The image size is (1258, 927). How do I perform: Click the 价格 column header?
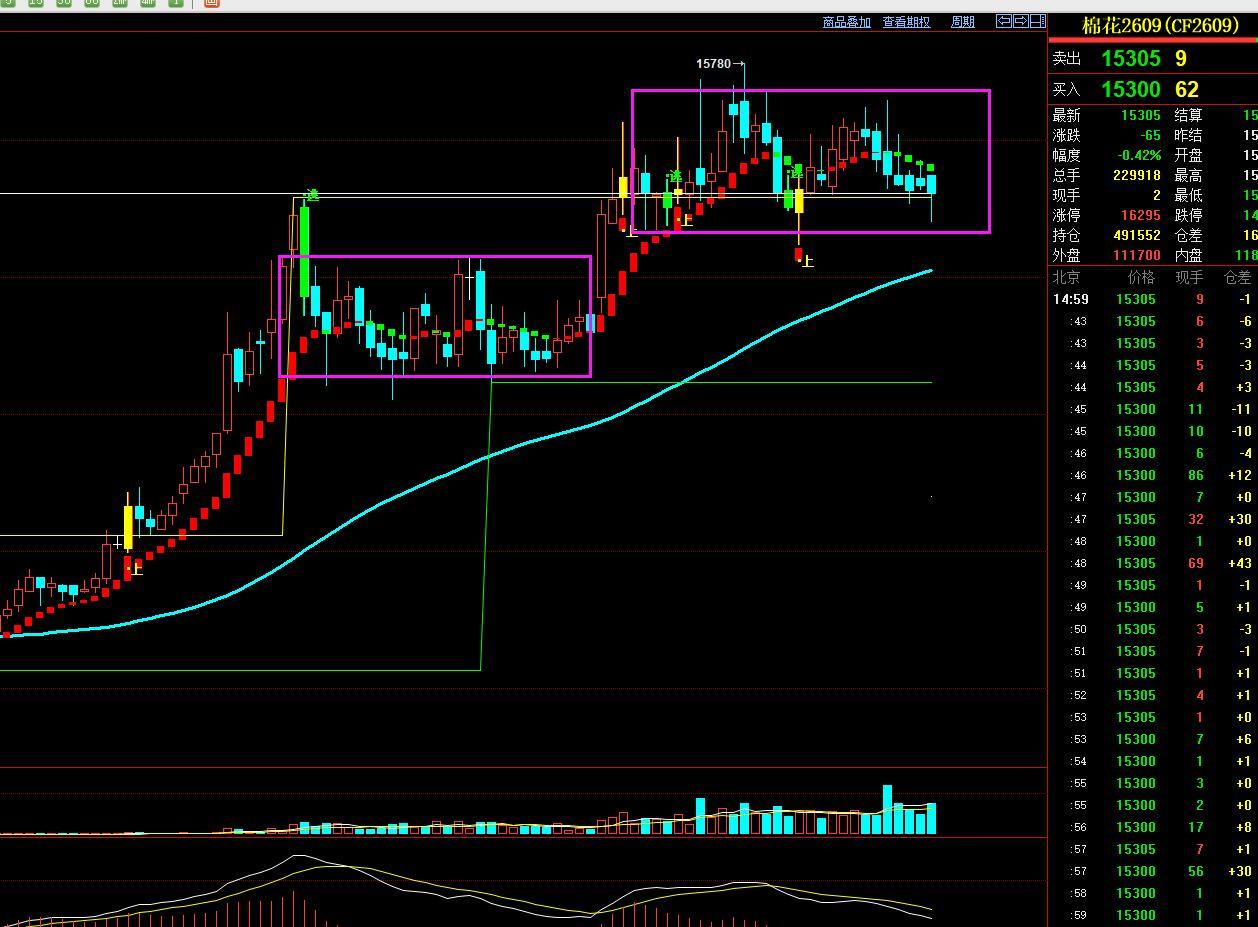tap(1141, 278)
